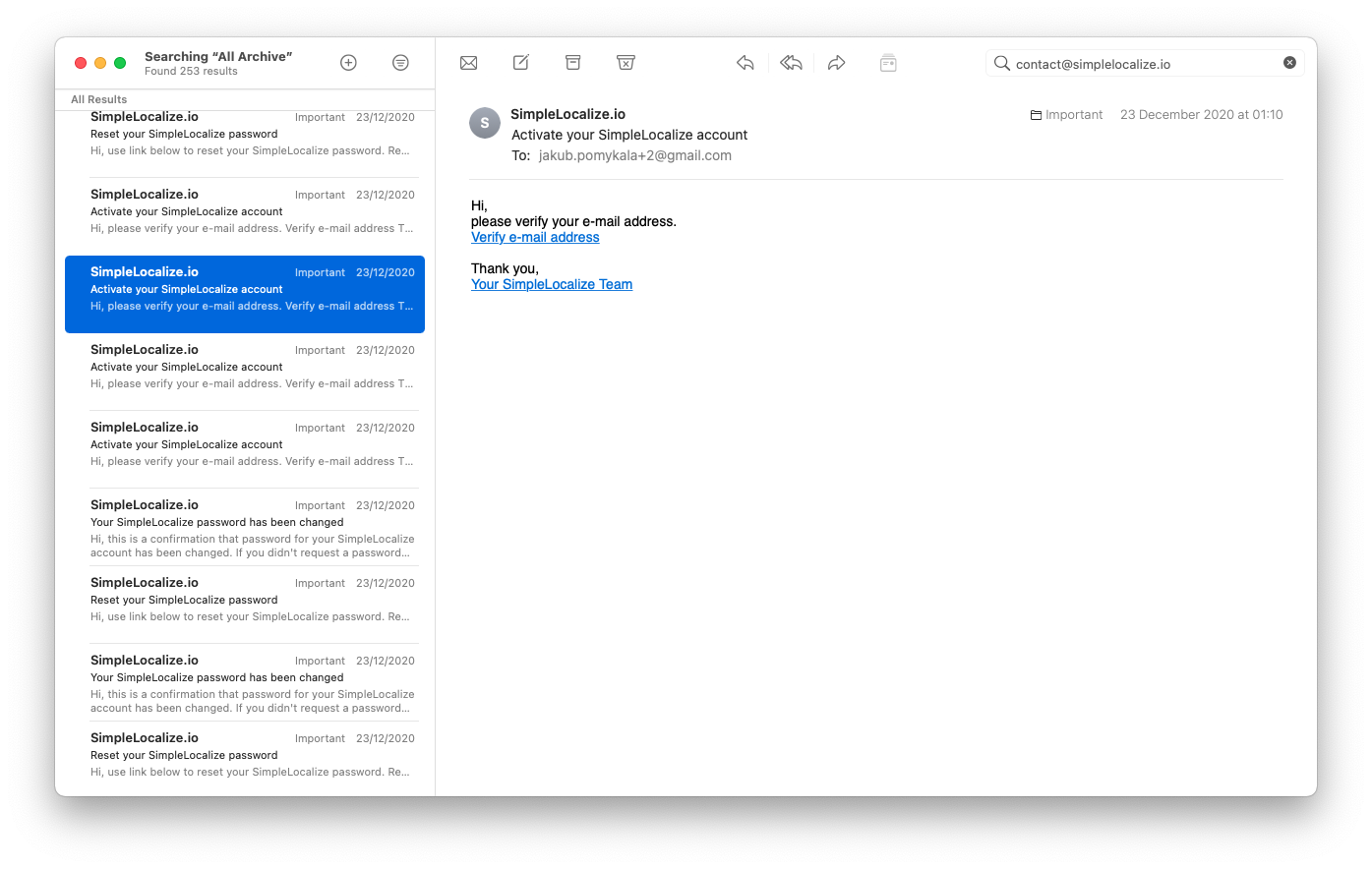This screenshot has width=1372, height=869.
Task: Move selected message to Junk
Action: (x=626, y=63)
